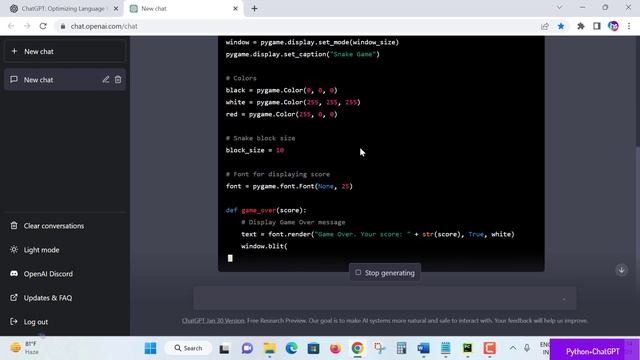Open the New chat conversation entry

click(64, 80)
